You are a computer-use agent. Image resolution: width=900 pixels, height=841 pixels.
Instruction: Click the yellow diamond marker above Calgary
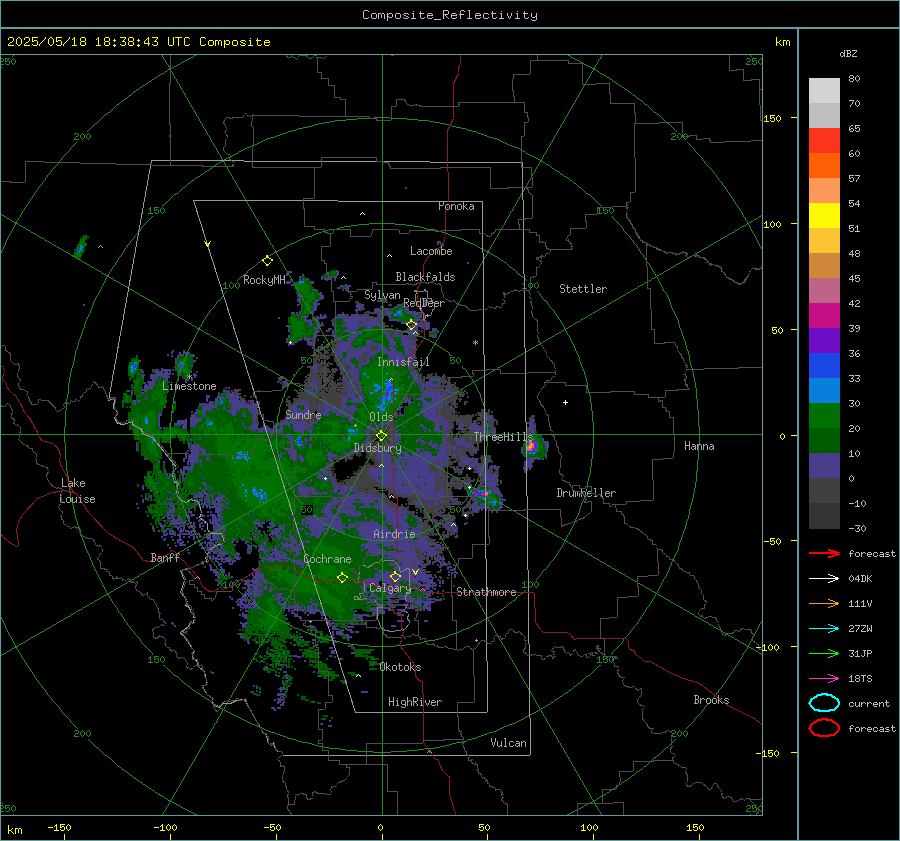tap(395, 576)
